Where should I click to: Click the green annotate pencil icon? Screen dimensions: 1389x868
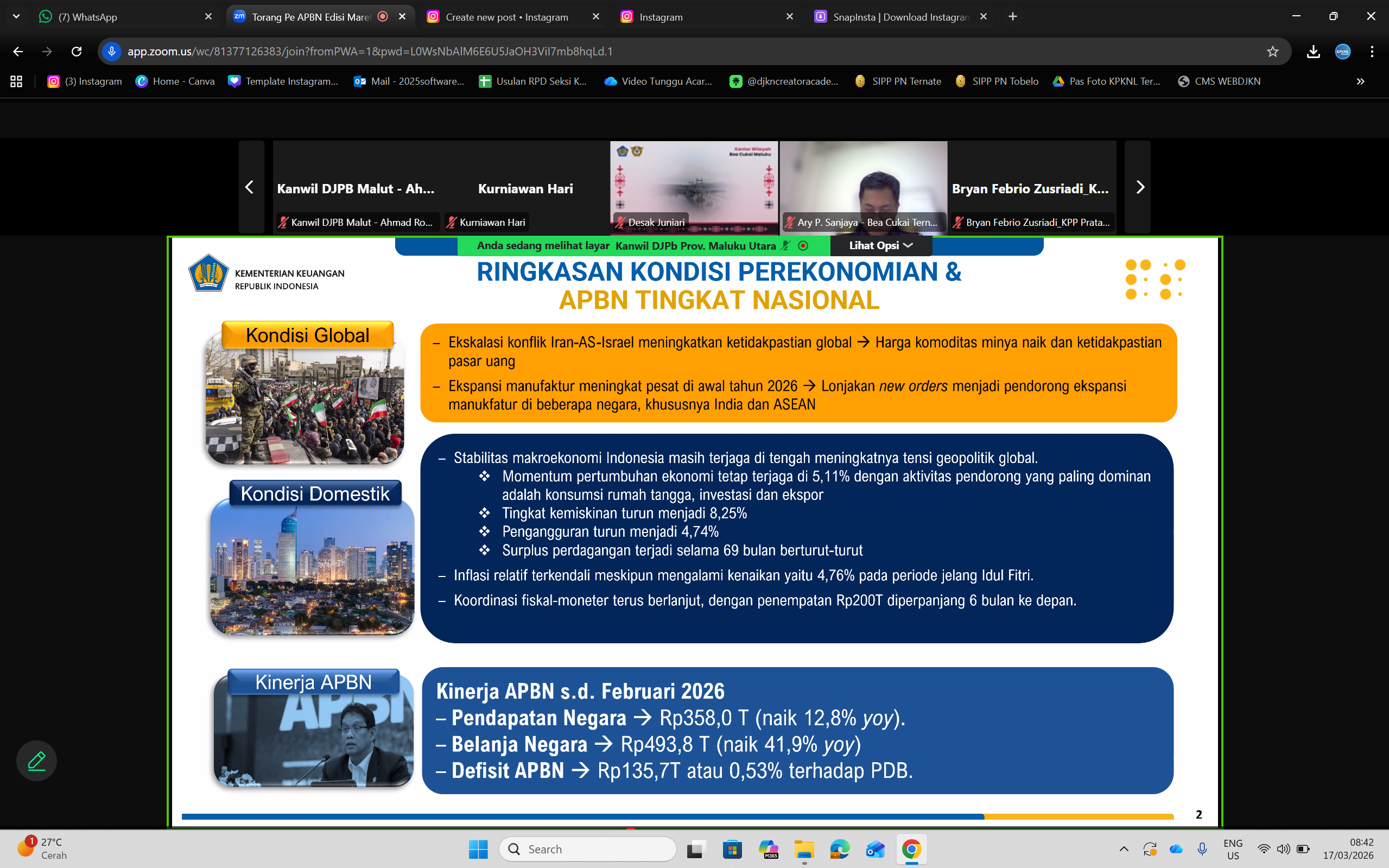point(36,761)
